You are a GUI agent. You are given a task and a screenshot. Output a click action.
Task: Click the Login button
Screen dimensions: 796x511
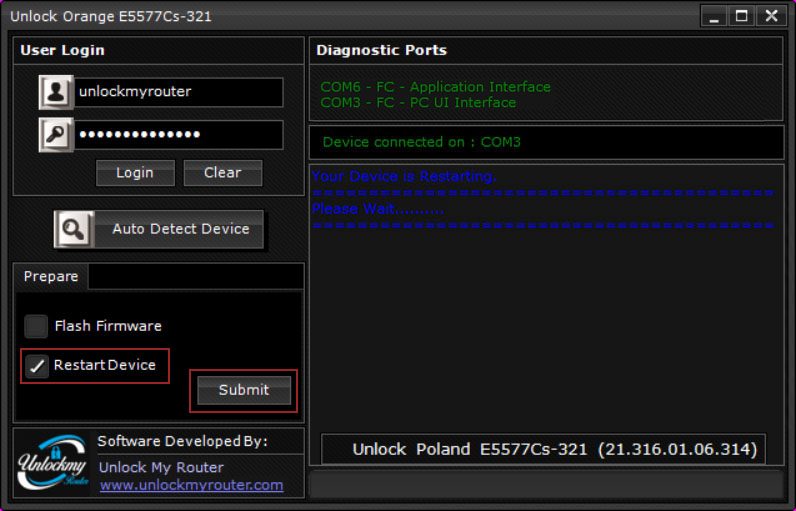click(135, 173)
